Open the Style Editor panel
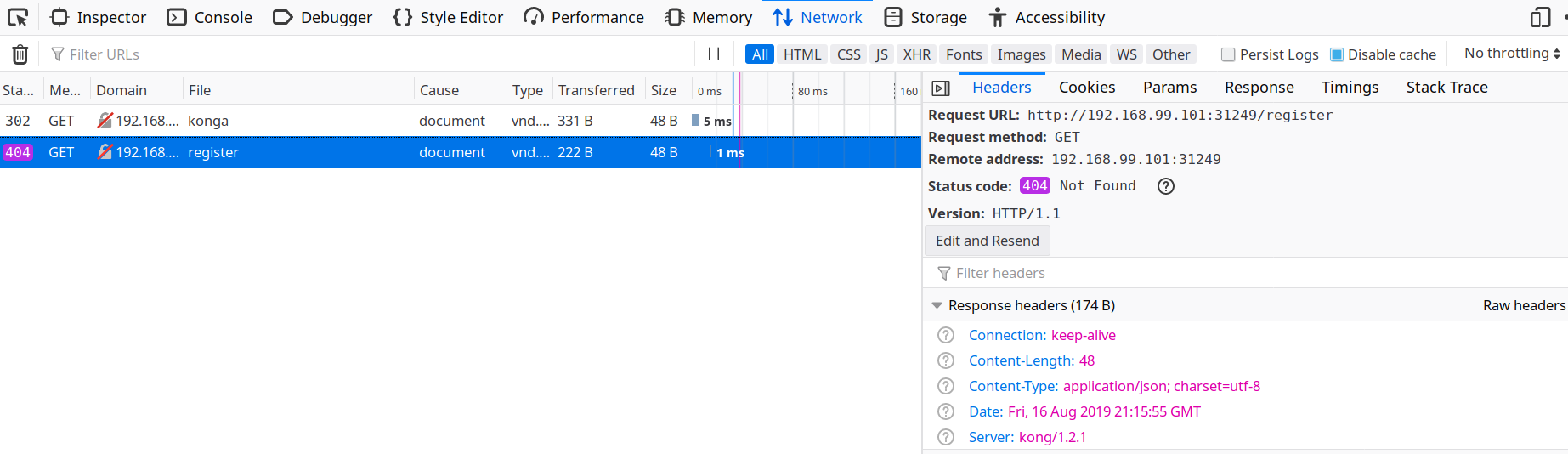This screenshot has width=1568, height=454. tap(449, 17)
